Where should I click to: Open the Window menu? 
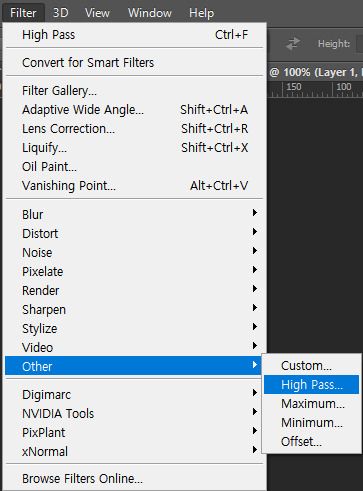pos(150,13)
